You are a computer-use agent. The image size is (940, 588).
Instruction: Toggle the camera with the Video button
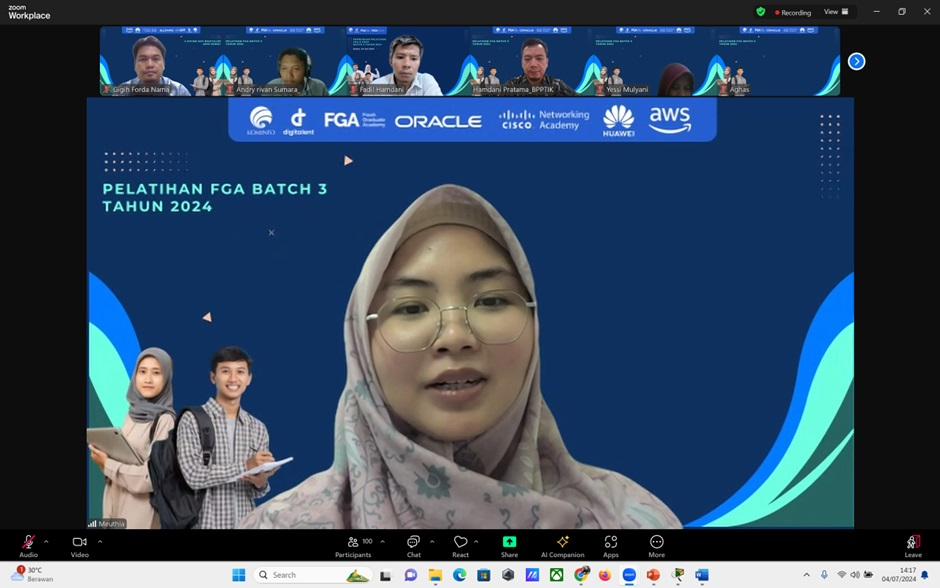(79, 544)
